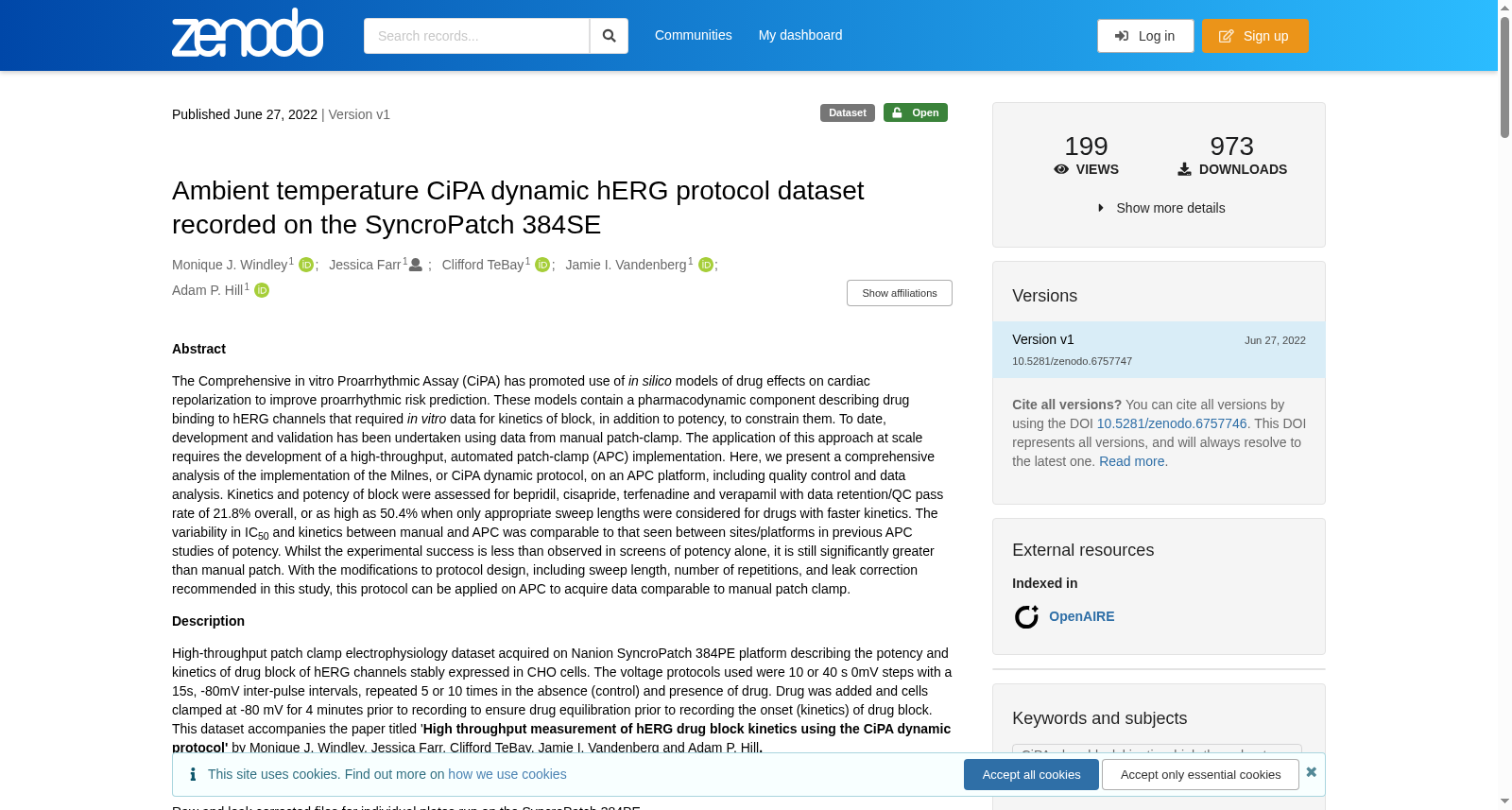This screenshot has height=810, width=1512.
Task: Click the OpenAIRE logo icon
Action: 1026,617
